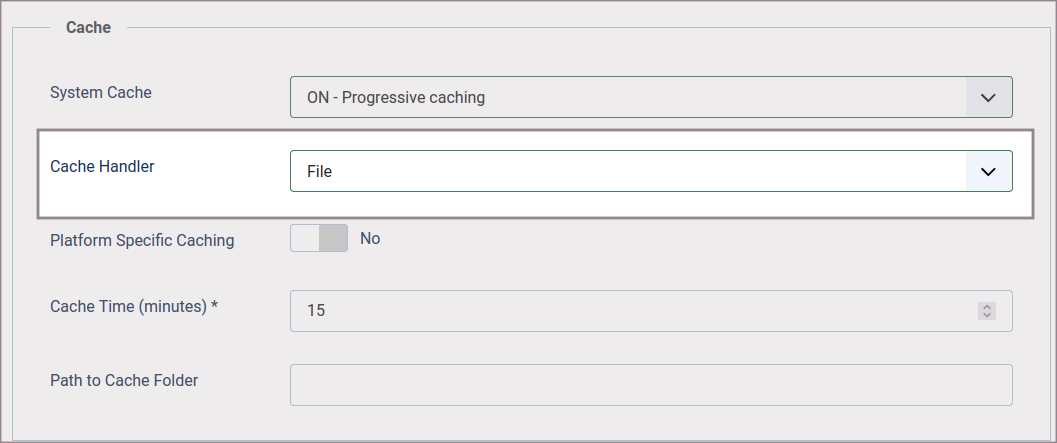
Task: Select the Platform Specific Caching label
Action: 142,240
